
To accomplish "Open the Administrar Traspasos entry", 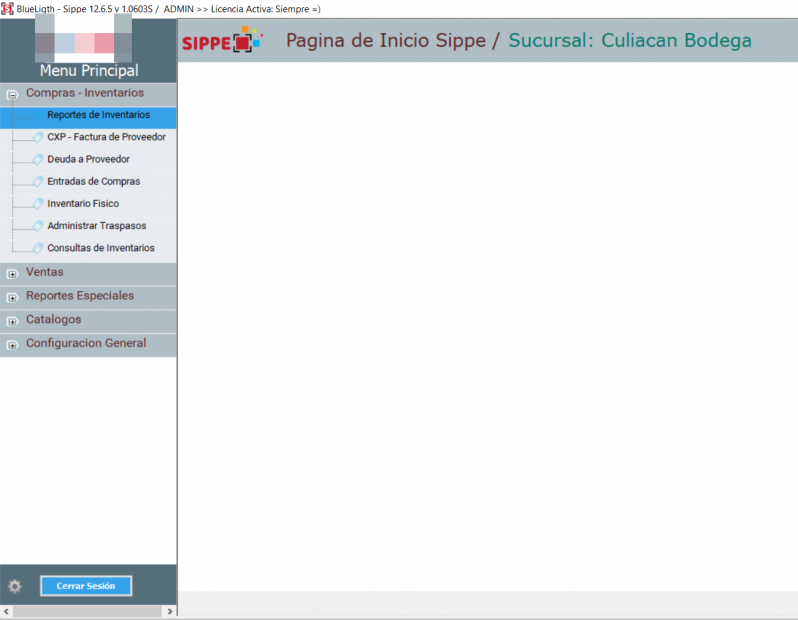I will coord(96,226).
